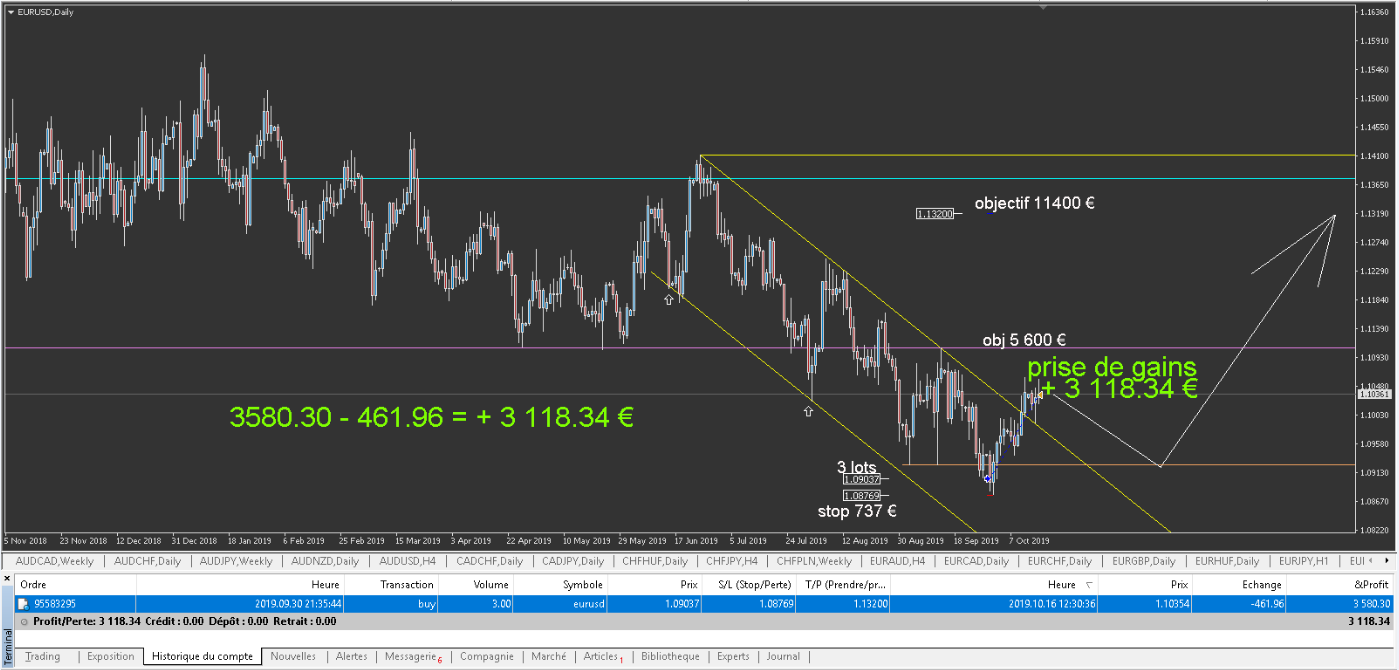Viewport: 1399px width, 670px height.
Task: Switch to the Nouvelles tab
Action: 293,657
